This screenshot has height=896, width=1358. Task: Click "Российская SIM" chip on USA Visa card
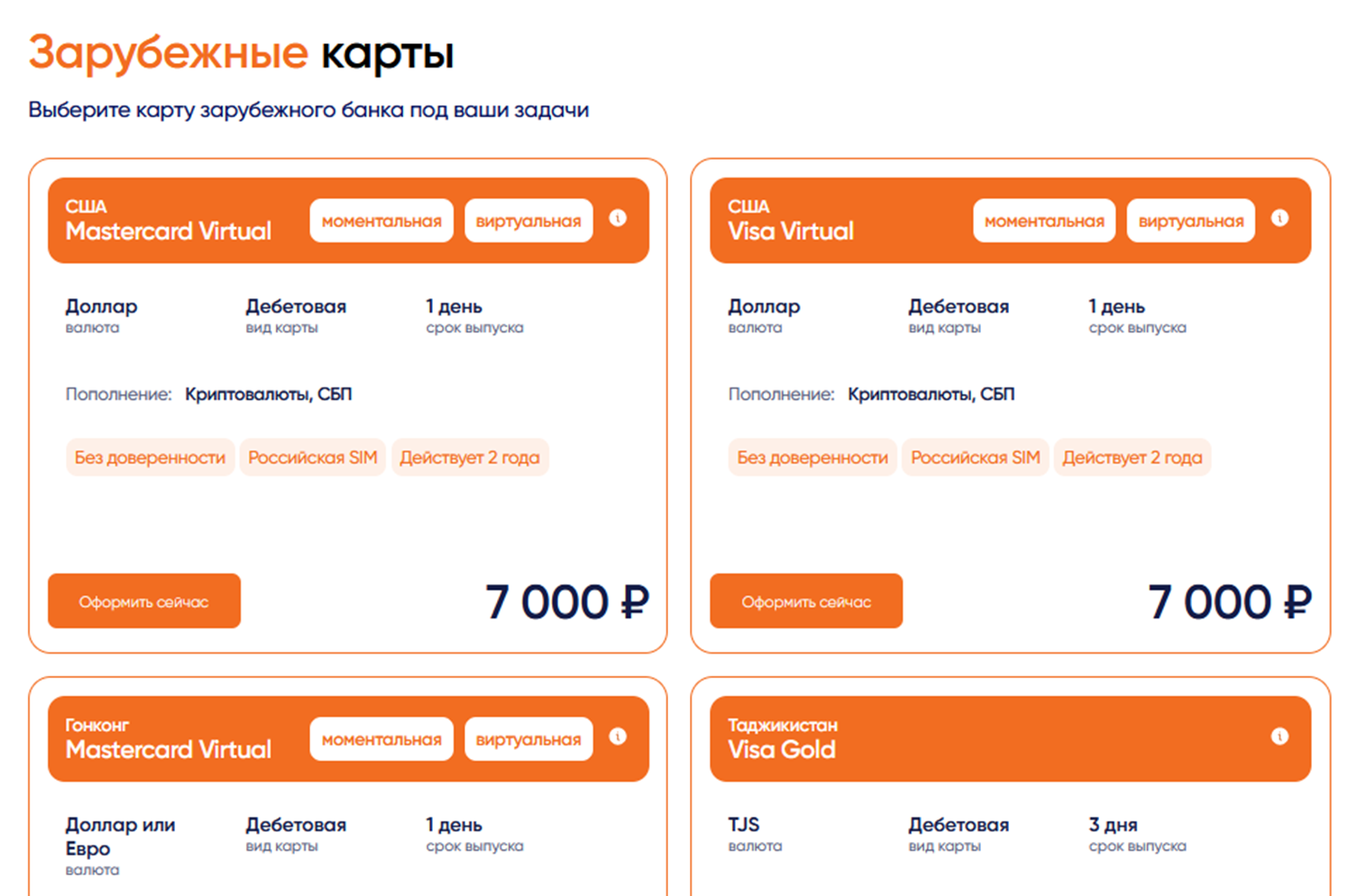976,457
